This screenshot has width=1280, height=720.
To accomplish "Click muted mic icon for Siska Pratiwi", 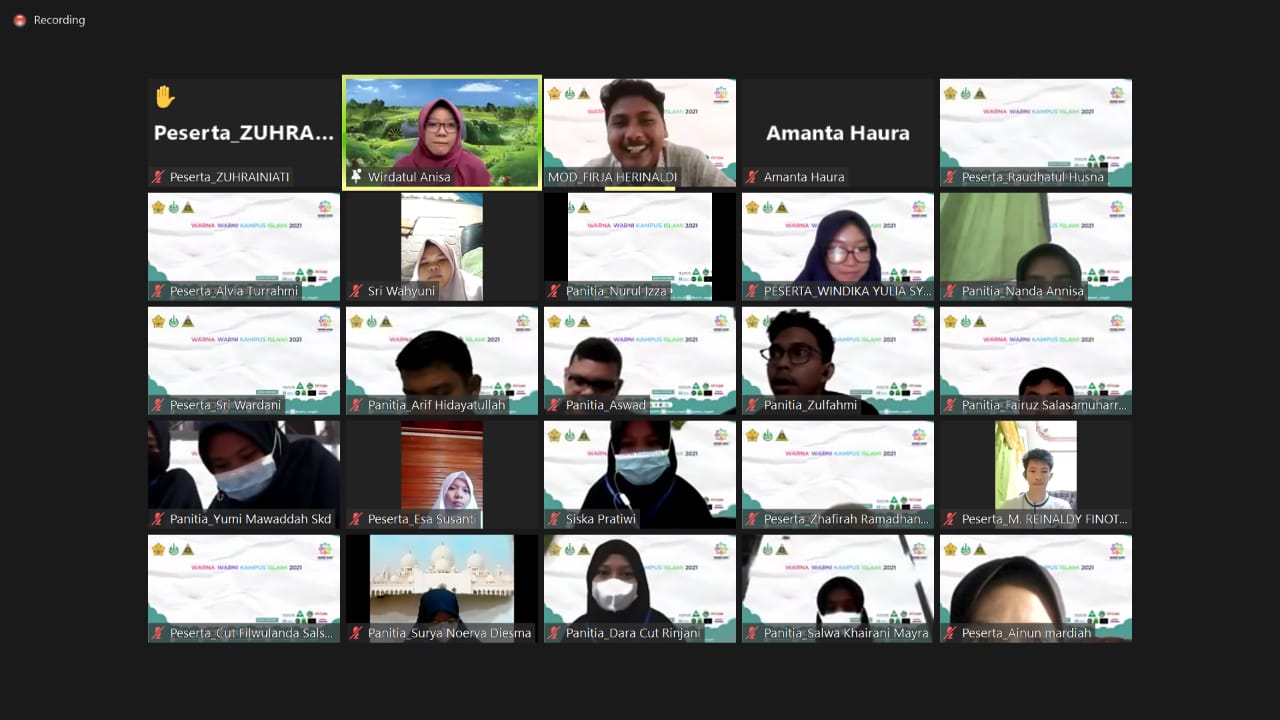I will (554, 519).
